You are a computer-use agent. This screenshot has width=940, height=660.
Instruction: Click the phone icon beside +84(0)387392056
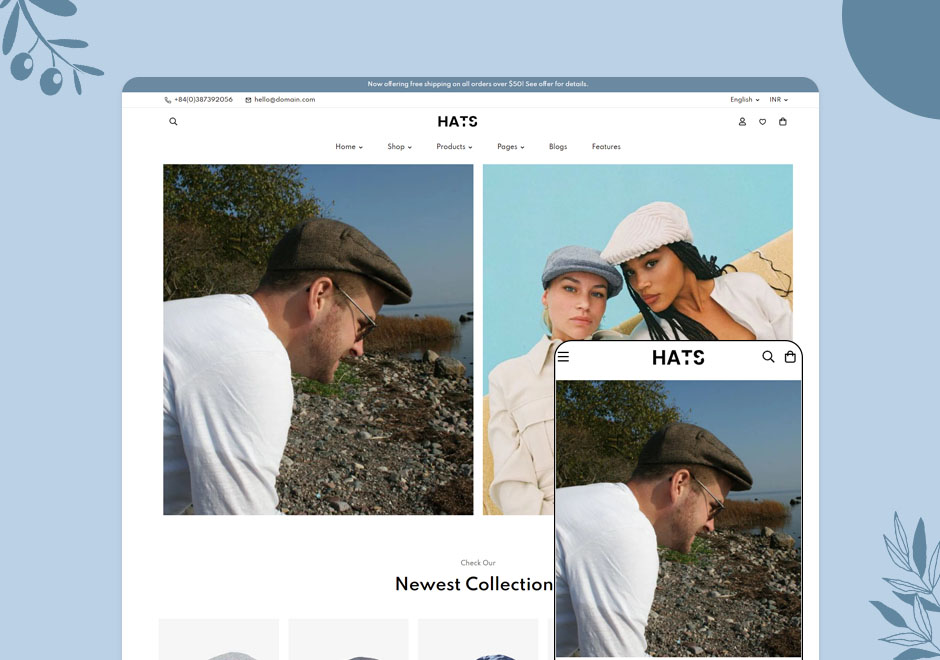point(168,100)
